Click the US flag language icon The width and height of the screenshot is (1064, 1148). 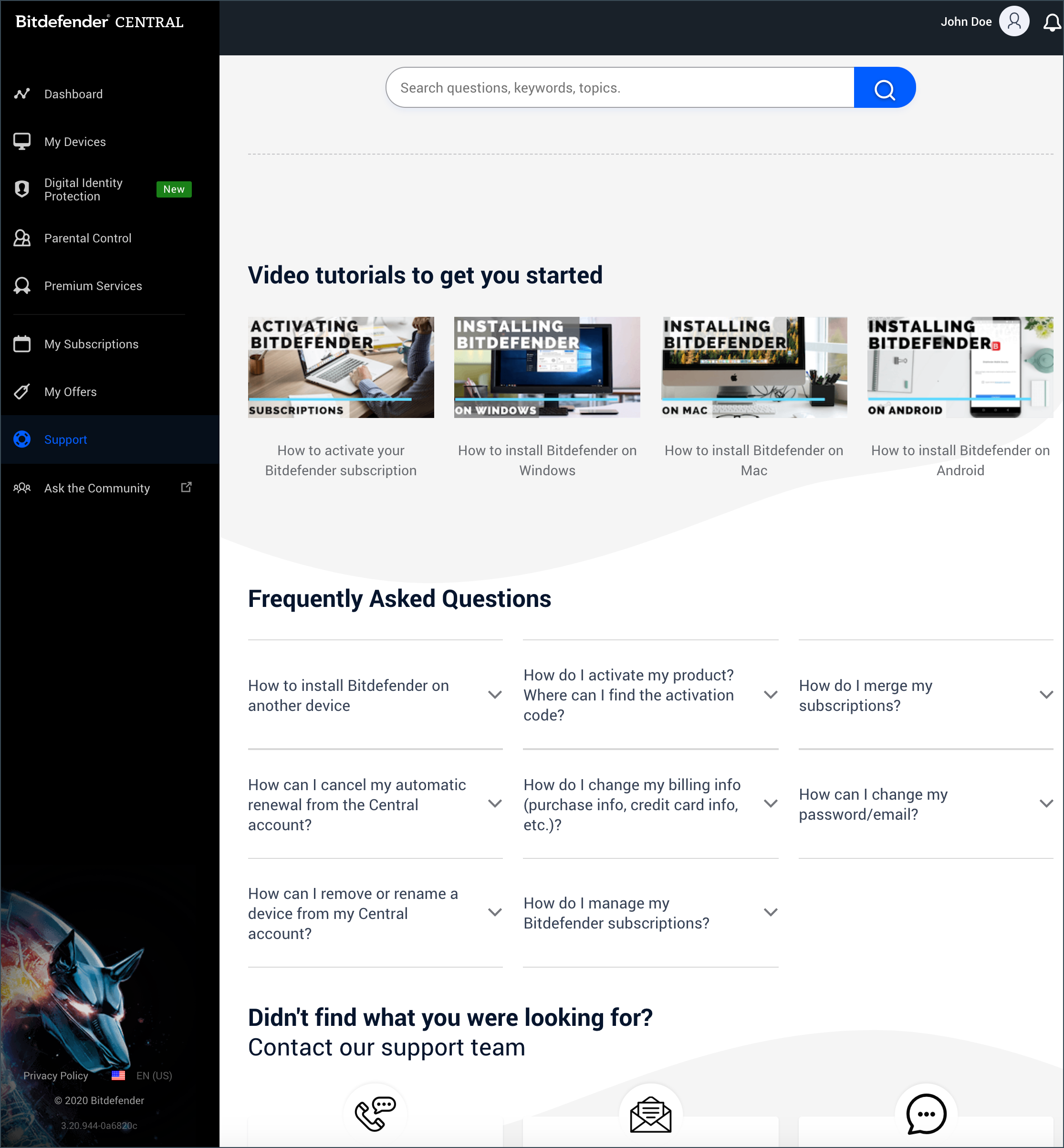pyautogui.click(x=119, y=1075)
